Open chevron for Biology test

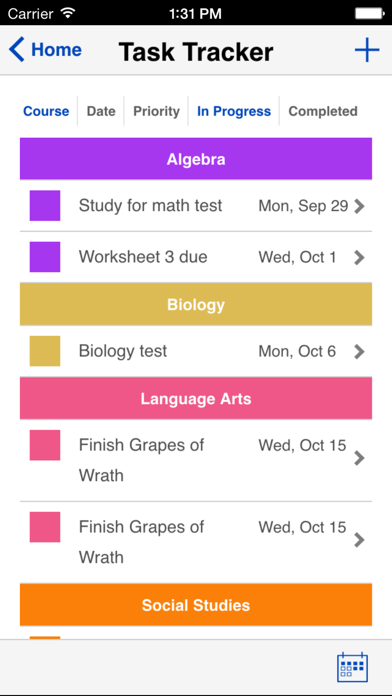(359, 352)
